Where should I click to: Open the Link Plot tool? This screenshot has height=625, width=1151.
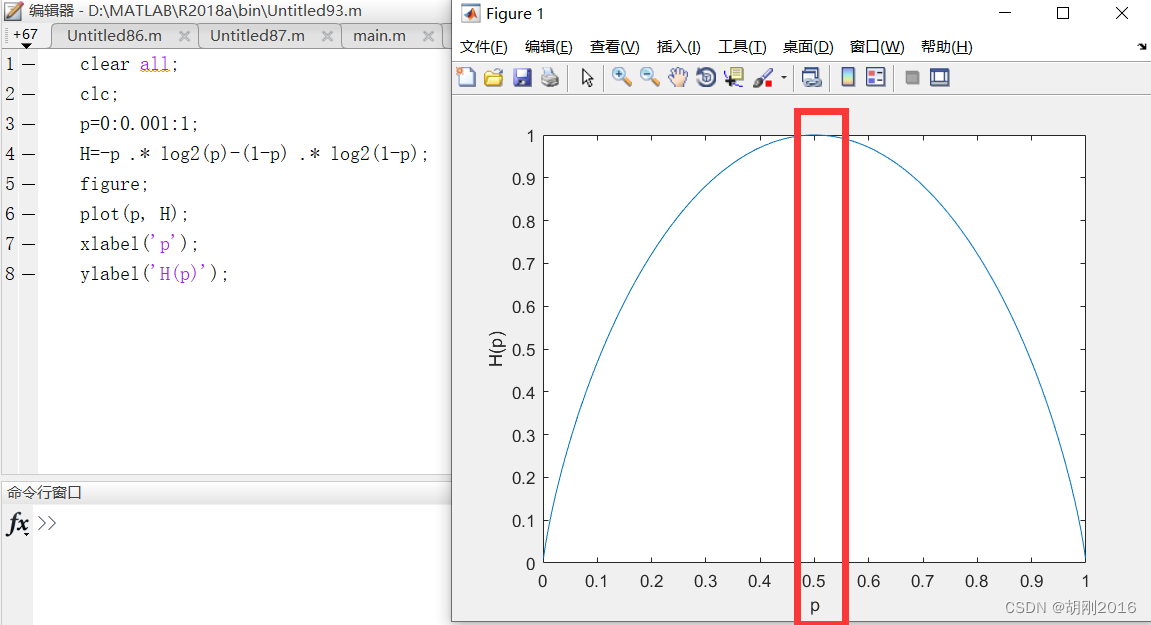click(x=810, y=77)
